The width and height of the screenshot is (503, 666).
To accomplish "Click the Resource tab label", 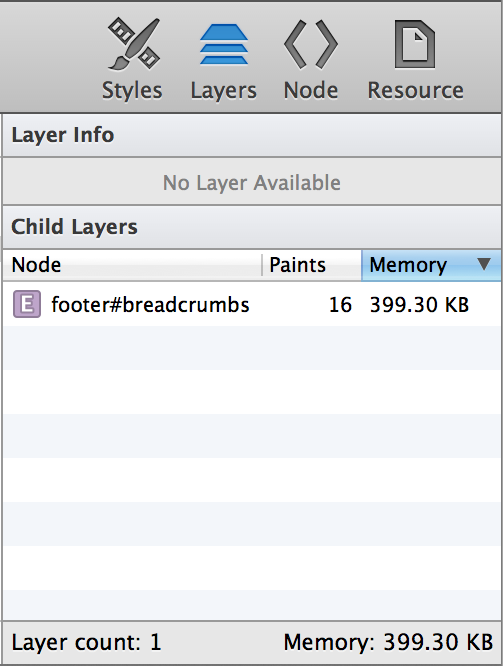I will [415, 90].
